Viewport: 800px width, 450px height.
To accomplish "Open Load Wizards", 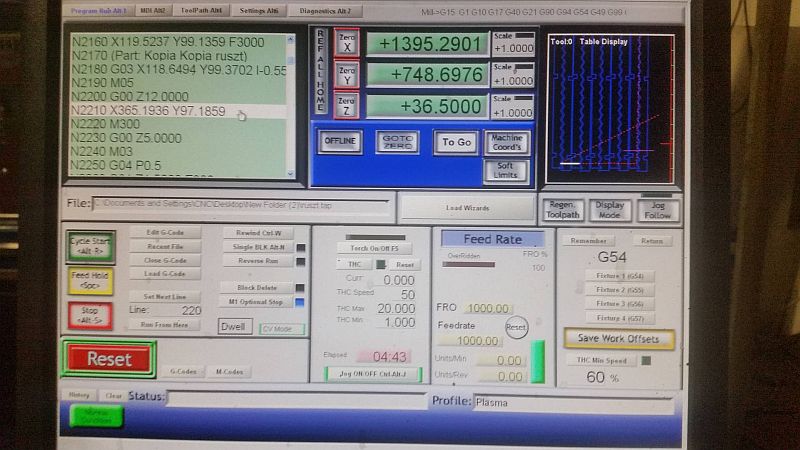I will 467,208.
